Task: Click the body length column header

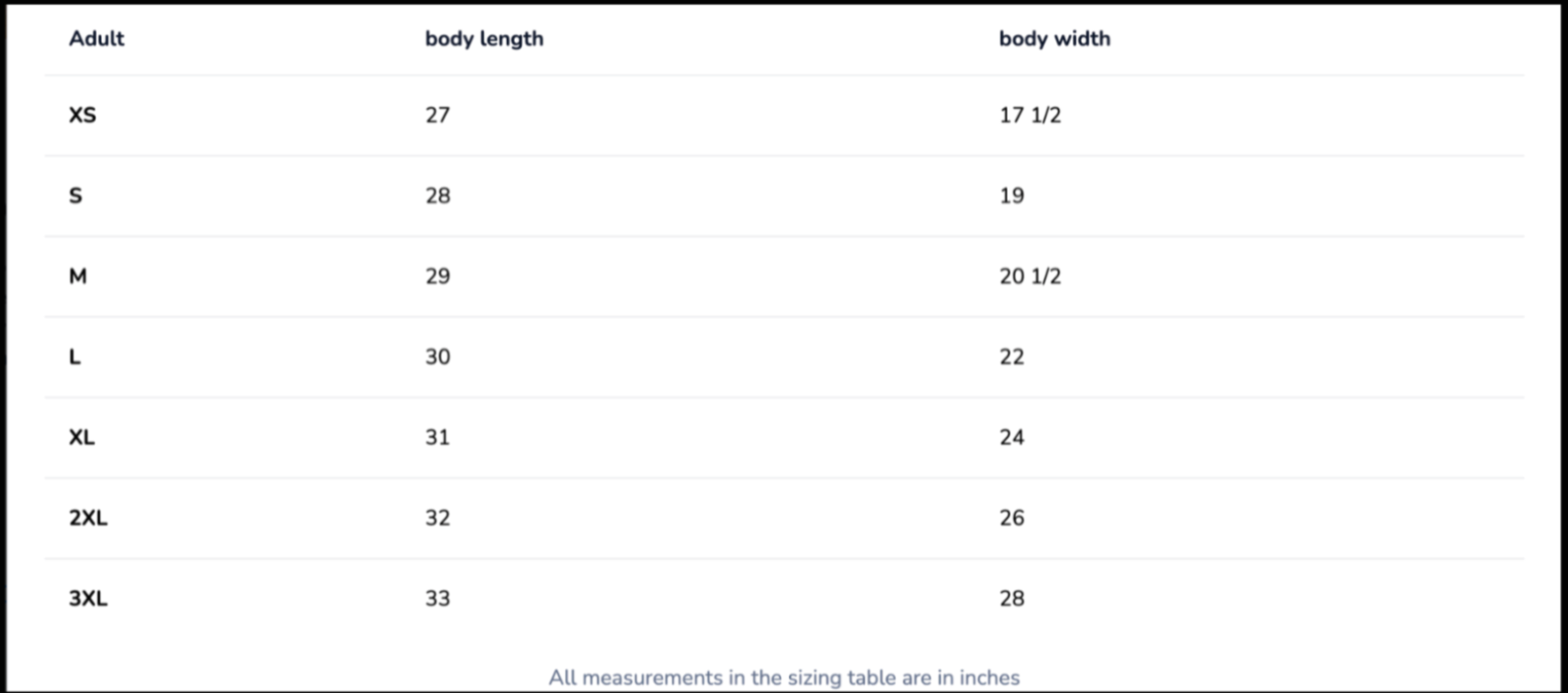Action: tap(484, 39)
